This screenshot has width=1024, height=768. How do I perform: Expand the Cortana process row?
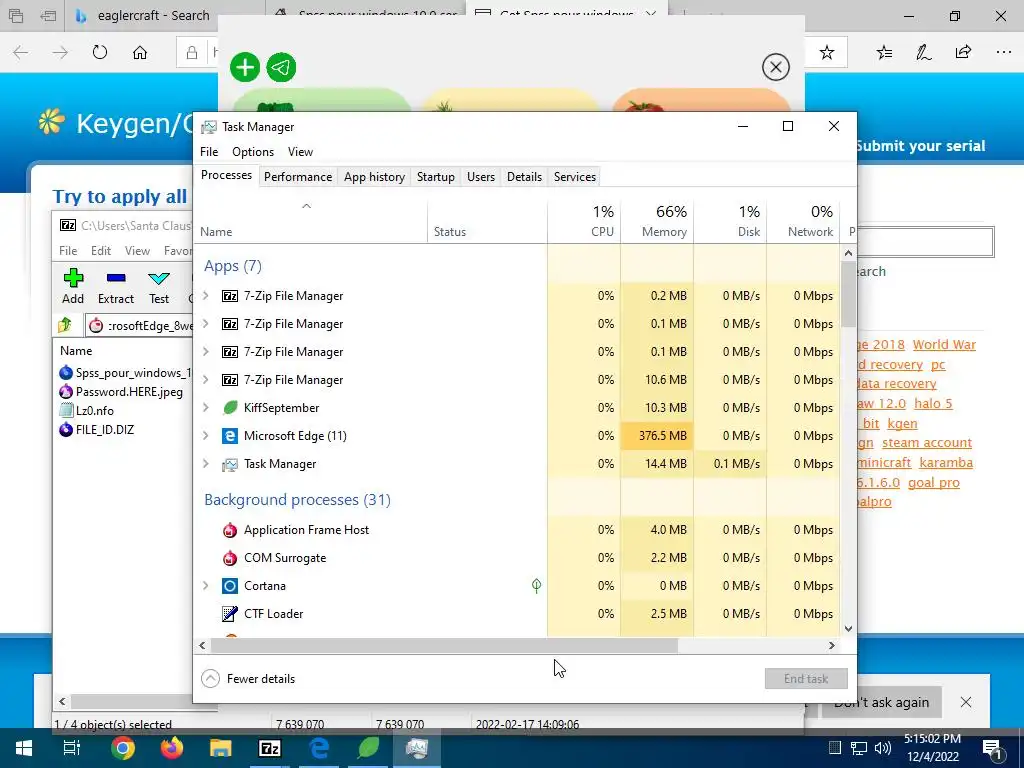coord(206,586)
